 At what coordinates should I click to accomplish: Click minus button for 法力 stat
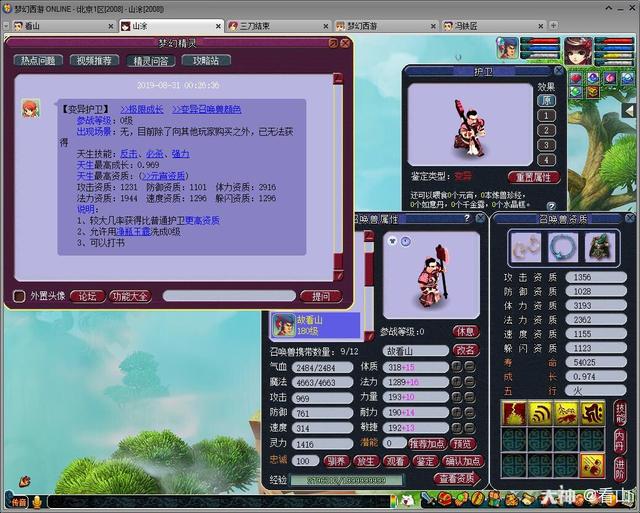pyautogui.click(x=470, y=382)
